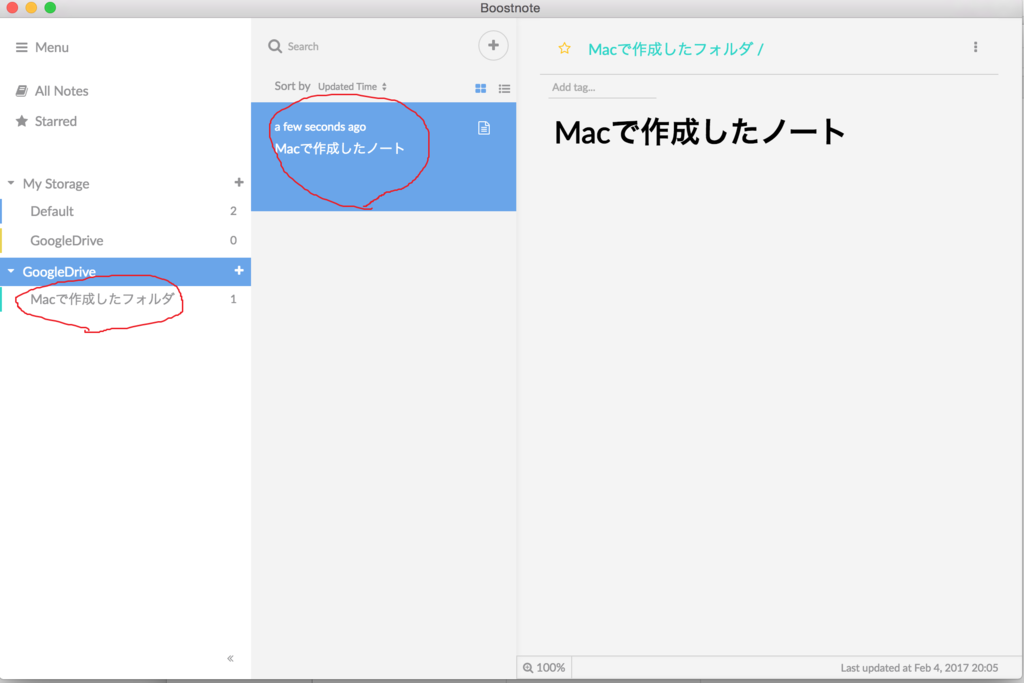Click the Last updated timestamp text
This screenshot has height=683, width=1024.
click(x=919, y=668)
